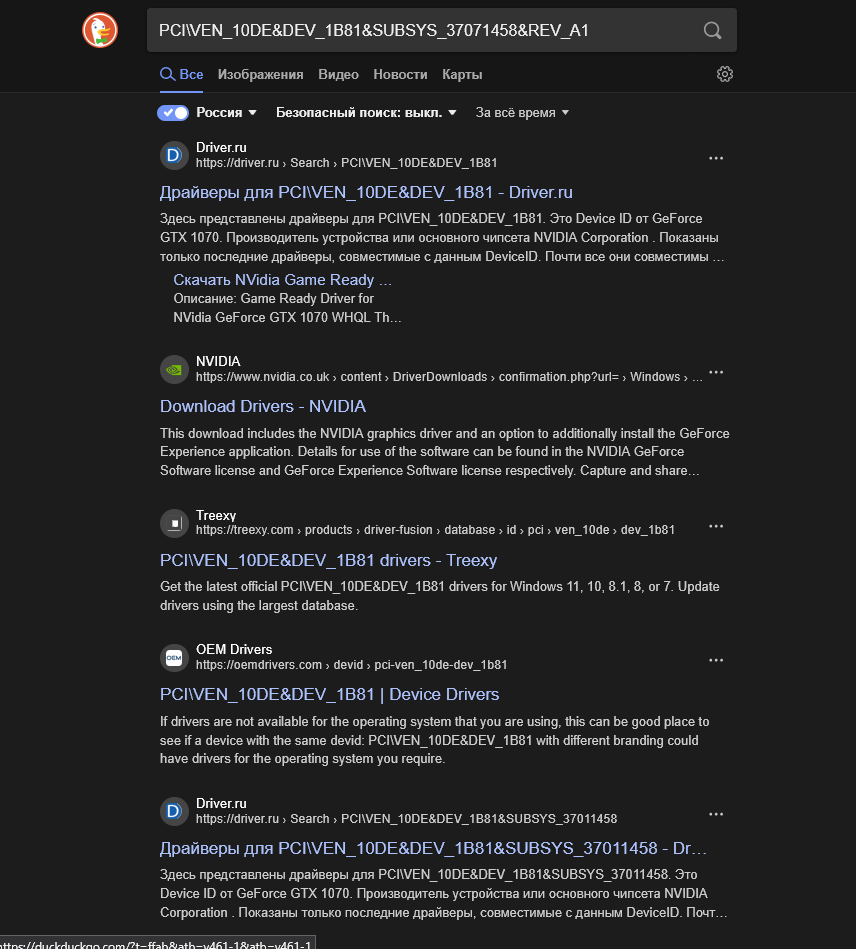856x949 pixels.
Task: Toggle the Россия region switch off
Action: [x=173, y=113]
